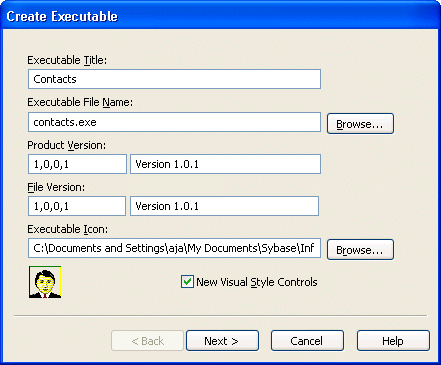Click the Executable Title field containing Contacts
Viewport: 441px width, 365px height.
click(174, 79)
